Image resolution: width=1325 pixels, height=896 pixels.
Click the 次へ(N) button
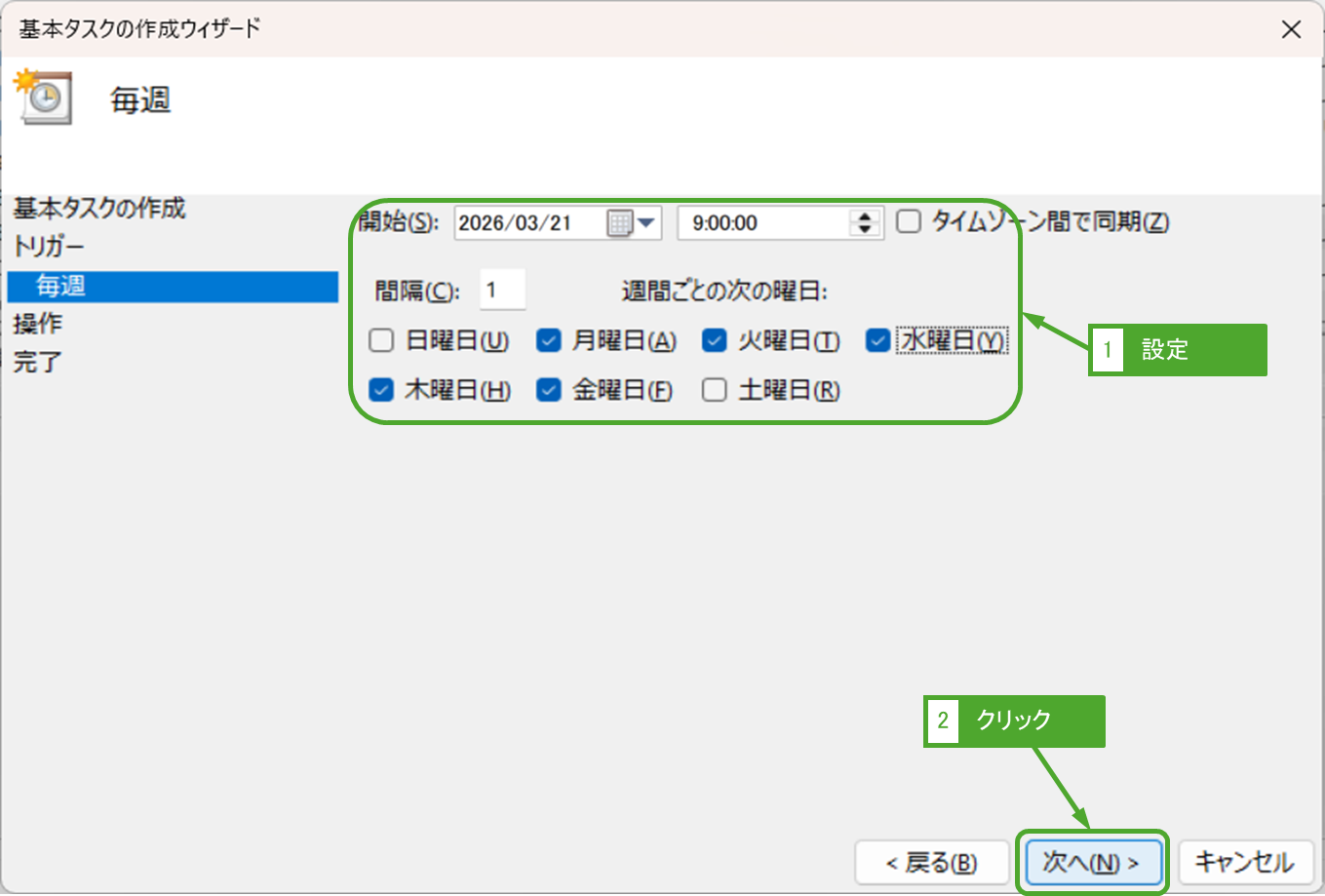(1091, 863)
